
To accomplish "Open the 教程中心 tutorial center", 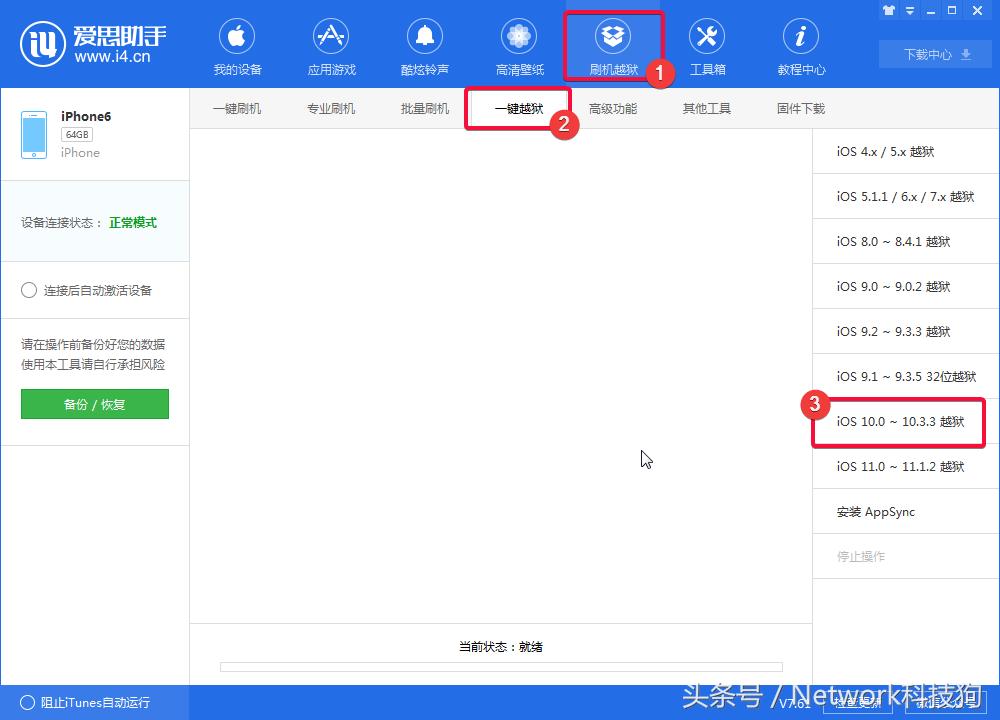I will tap(800, 46).
